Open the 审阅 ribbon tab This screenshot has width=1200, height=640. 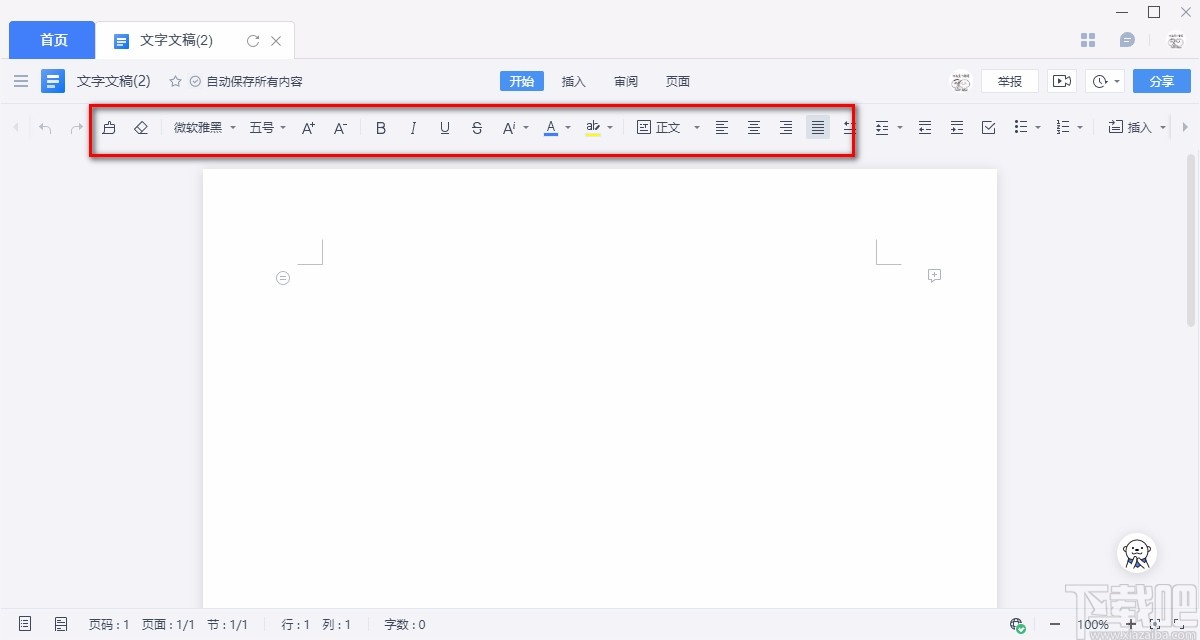(625, 81)
